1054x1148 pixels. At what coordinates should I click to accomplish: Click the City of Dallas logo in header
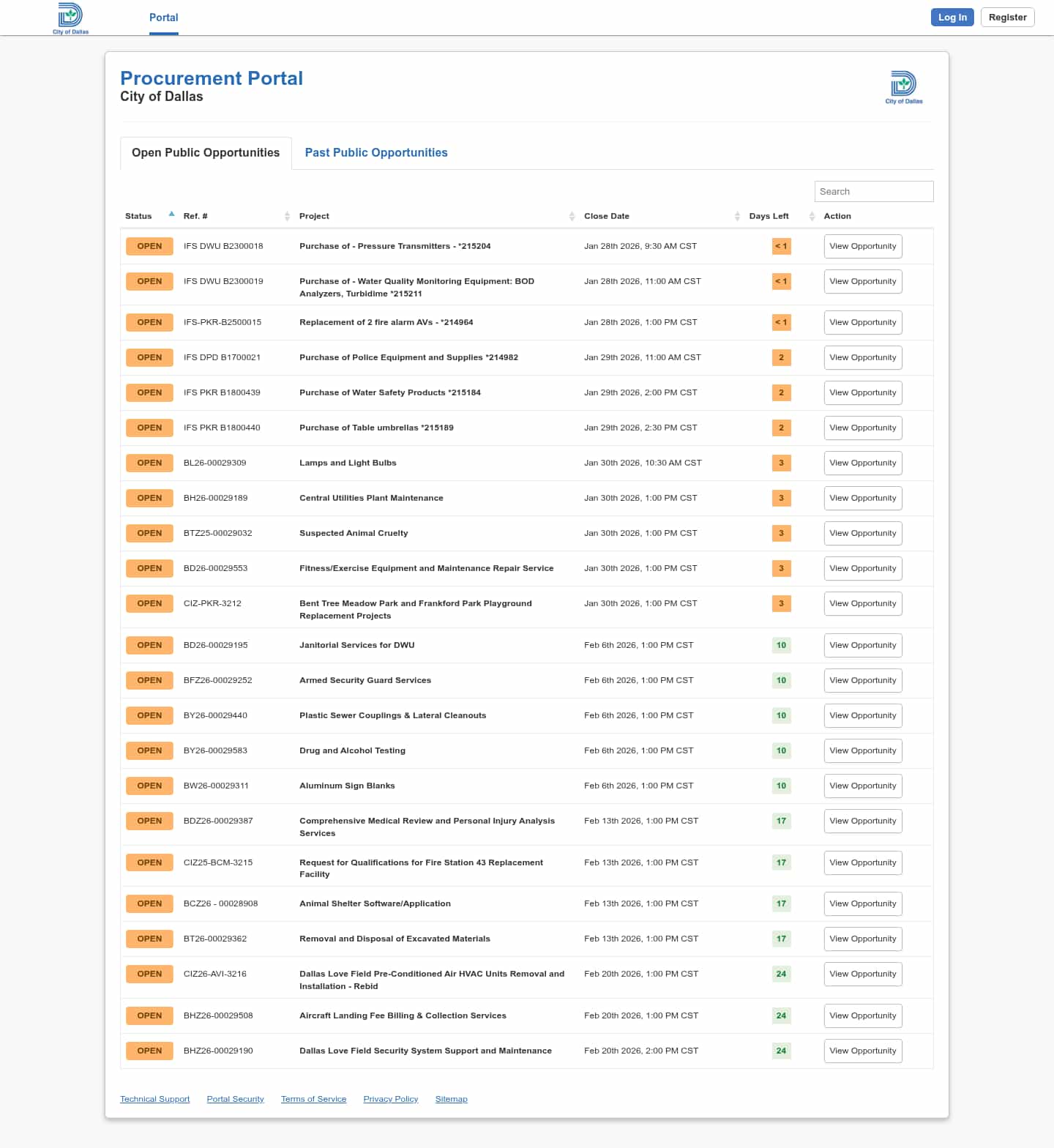pyautogui.click(x=70, y=18)
